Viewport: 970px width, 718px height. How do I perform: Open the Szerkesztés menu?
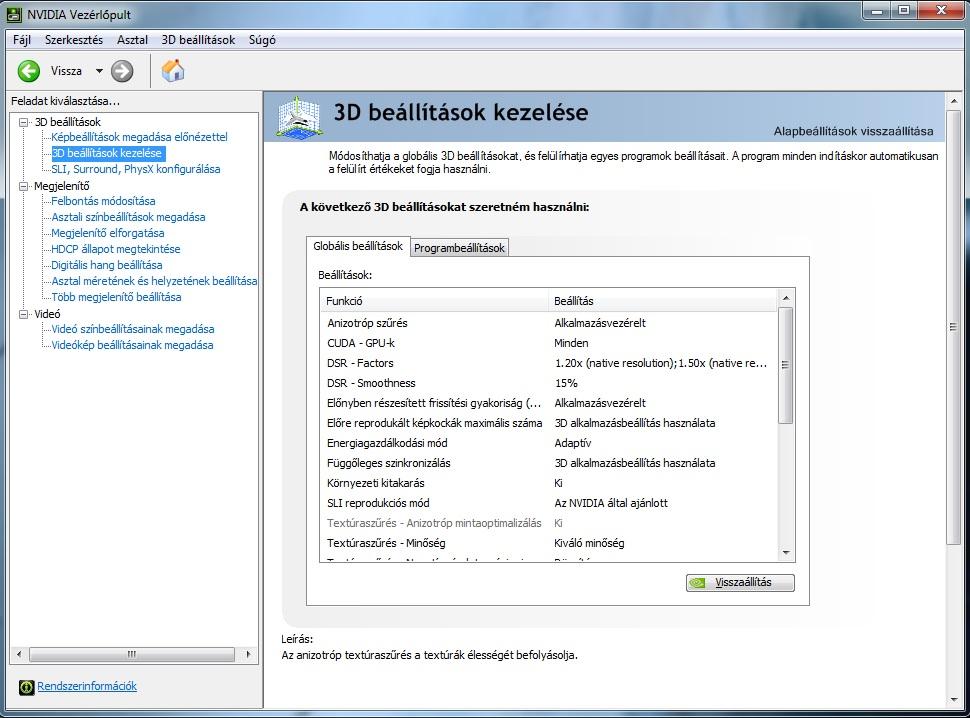tap(74, 40)
